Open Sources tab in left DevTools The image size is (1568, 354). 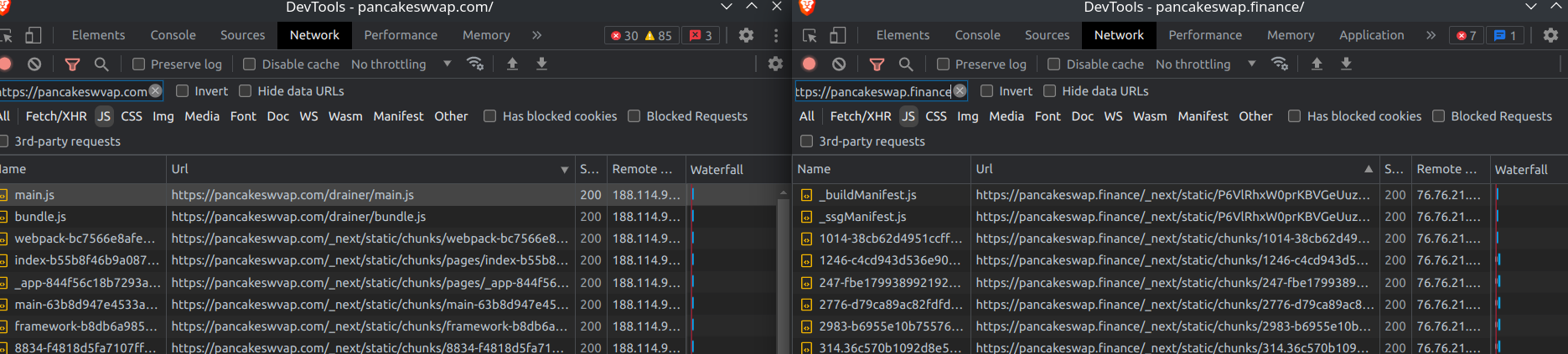pos(242,35)
